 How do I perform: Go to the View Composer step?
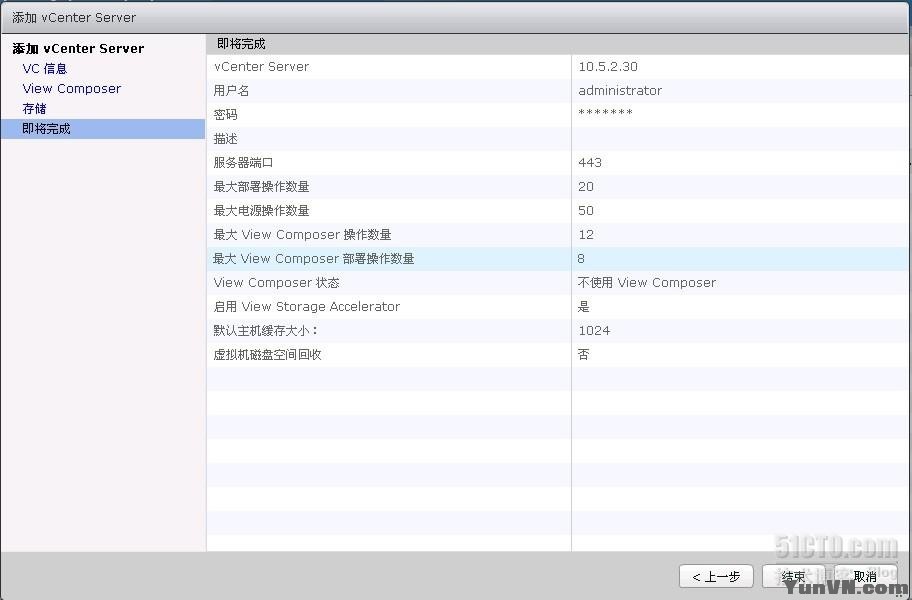coord(72,88)
